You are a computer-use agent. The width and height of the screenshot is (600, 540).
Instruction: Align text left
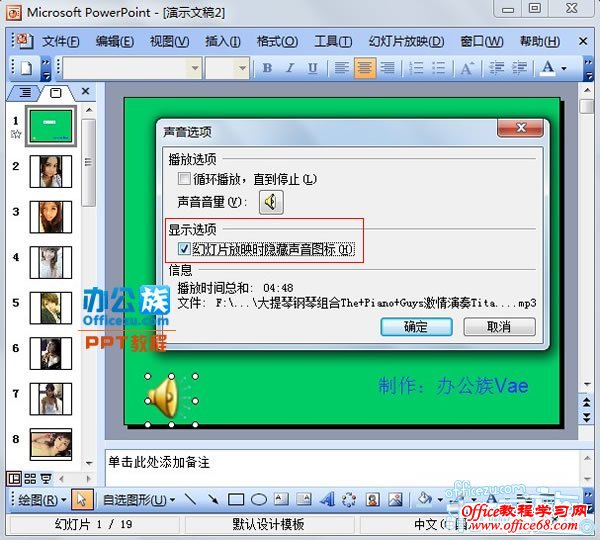[341, 68]
